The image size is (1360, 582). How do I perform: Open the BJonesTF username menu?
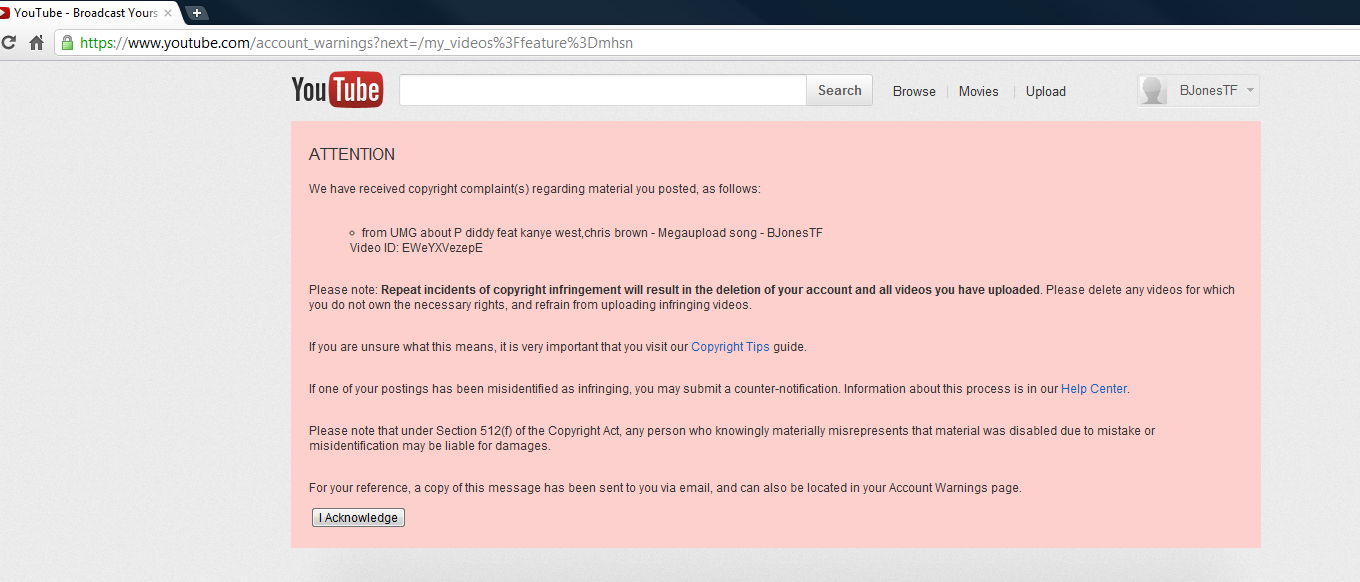(1208, 90)
